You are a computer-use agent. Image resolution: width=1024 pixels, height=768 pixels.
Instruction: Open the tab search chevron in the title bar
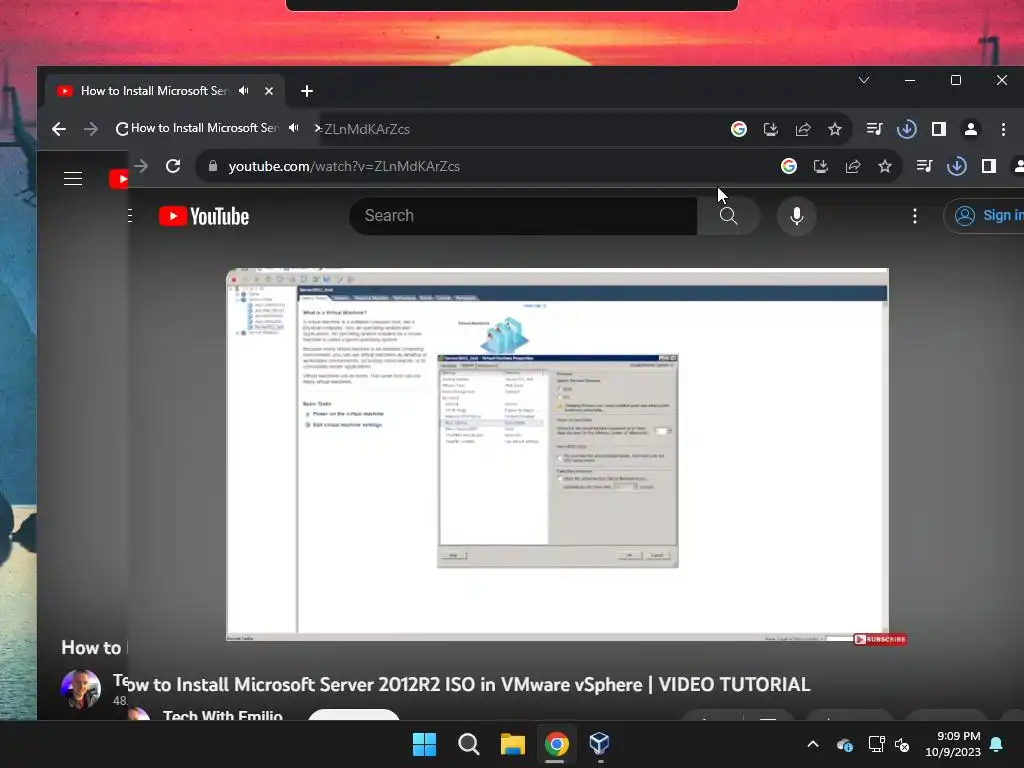coord(863,80)
